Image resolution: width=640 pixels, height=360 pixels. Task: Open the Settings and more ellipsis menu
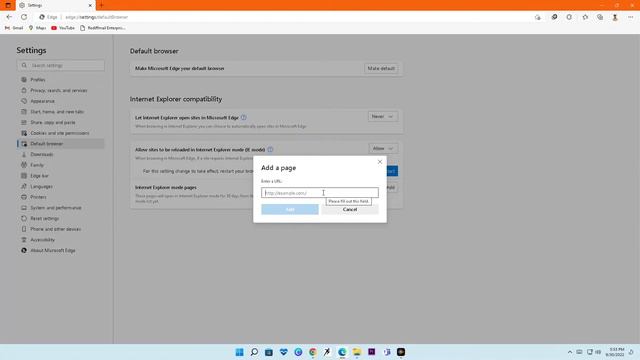click(631, 17)
